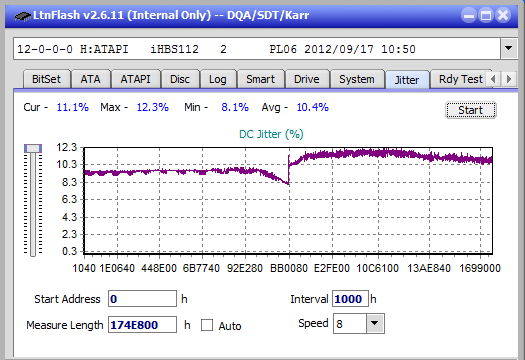Open the Drive tab
The width and height of the screenshot is (525, 360).
[x=307, y=79]
